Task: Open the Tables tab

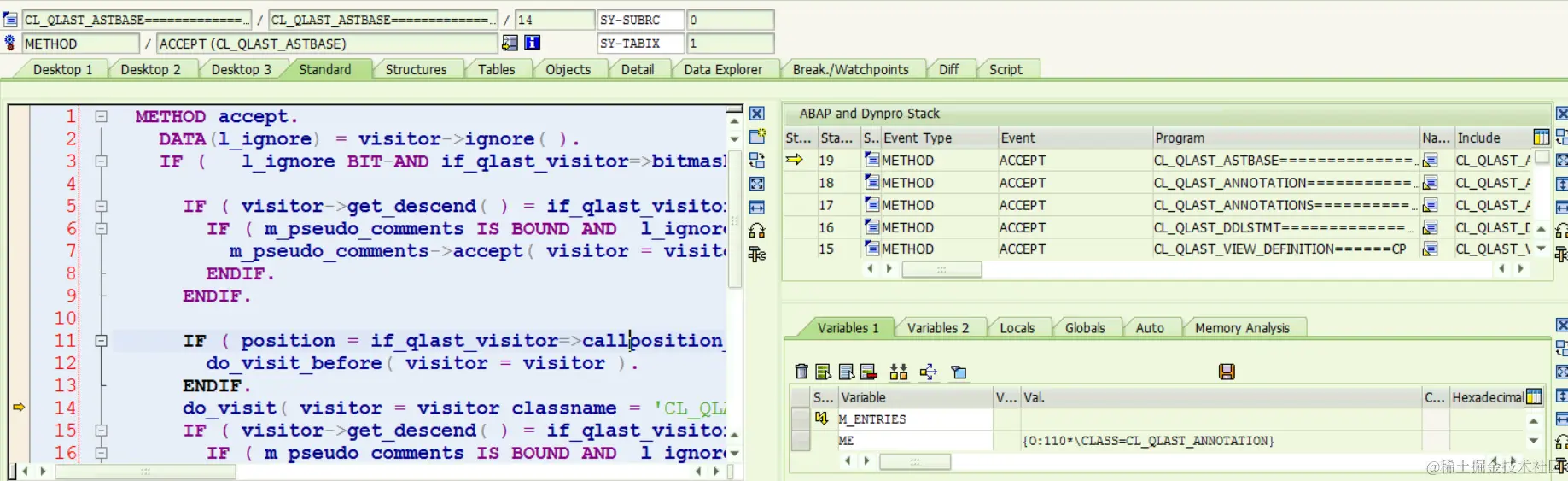Action: click(x=496, y=69)
